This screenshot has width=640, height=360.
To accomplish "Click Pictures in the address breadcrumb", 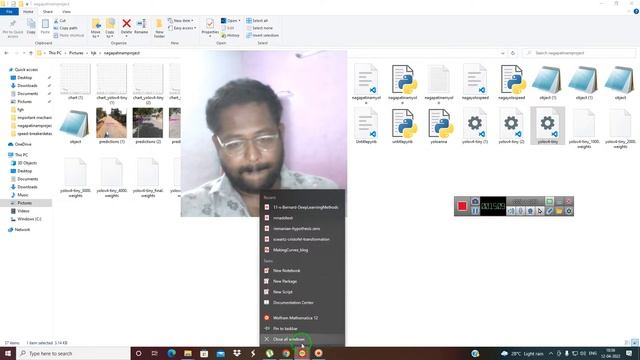I will [x=76, y=53].
